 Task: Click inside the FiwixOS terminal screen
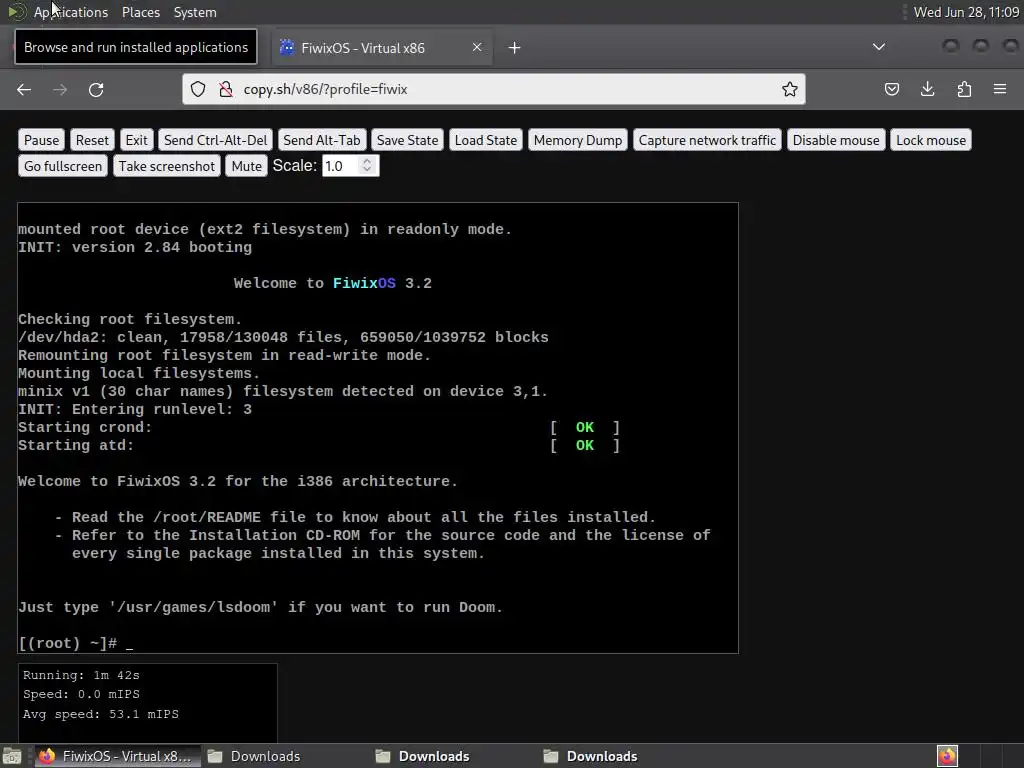point(378,428)
